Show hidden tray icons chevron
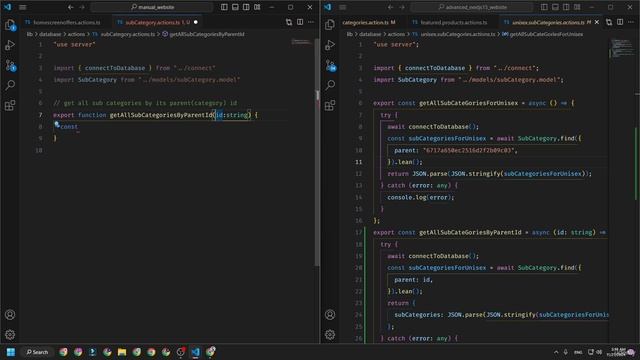The image size is (640, 360). pos(556,352)
